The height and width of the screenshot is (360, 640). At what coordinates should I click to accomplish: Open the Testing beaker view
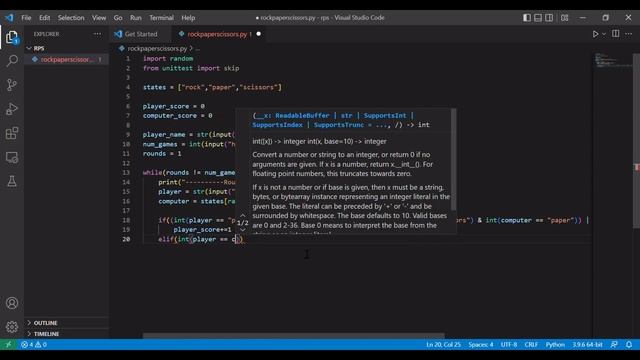[x=12, y=181]
